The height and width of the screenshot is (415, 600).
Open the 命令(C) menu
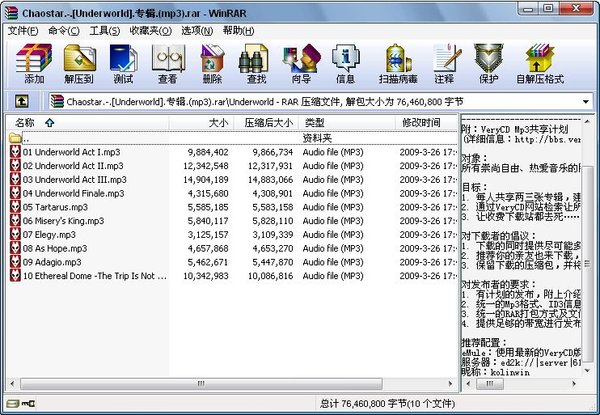click(x=64, y=31)
